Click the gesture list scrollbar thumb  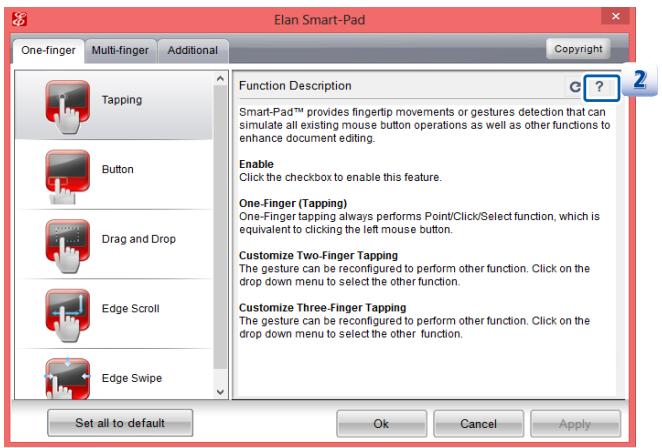(220, 227)
